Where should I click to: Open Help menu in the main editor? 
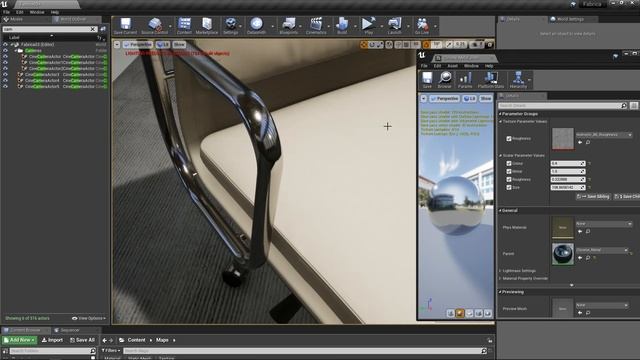click(x=55, y=12)
